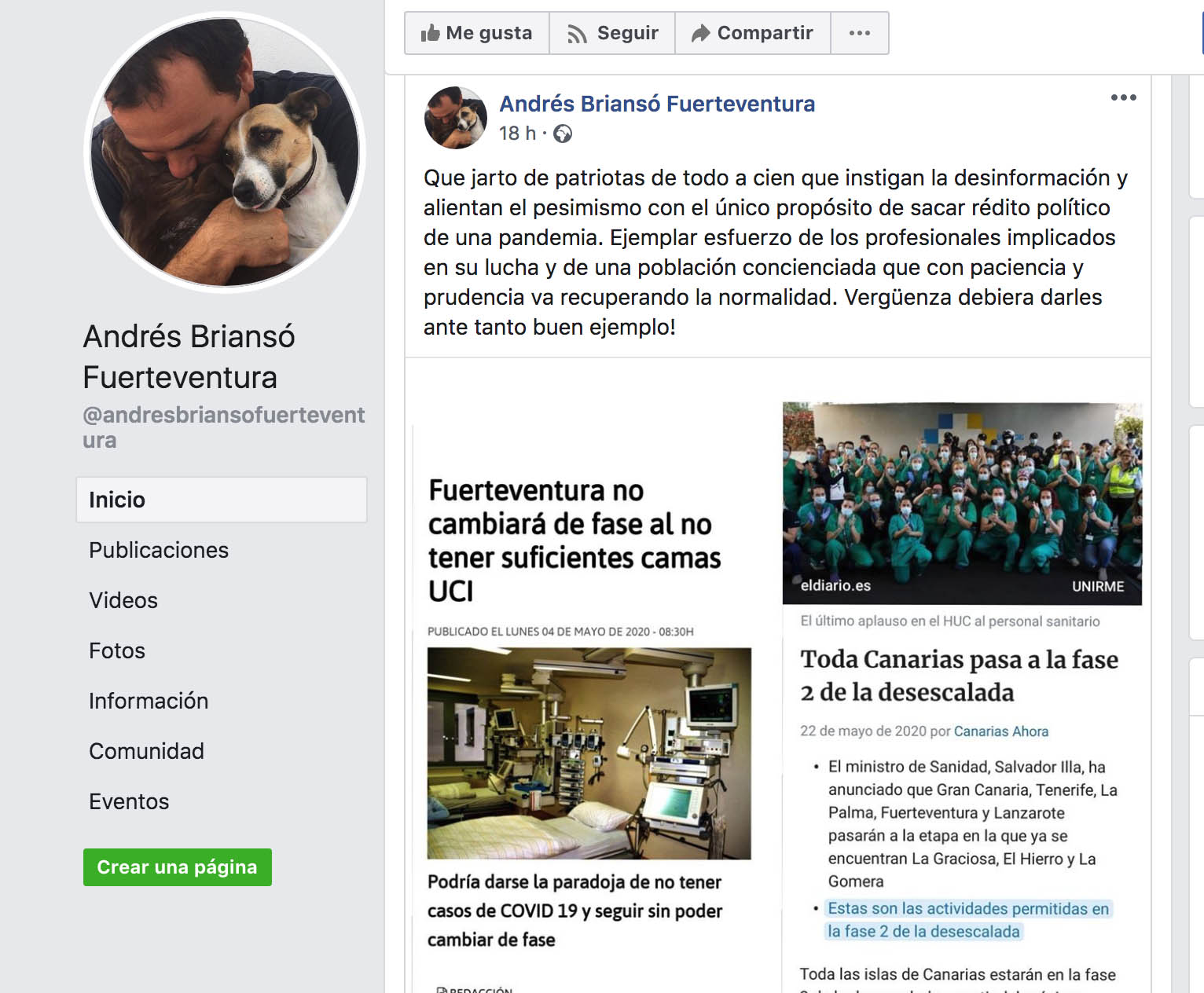Open Andrés Briansó Fuerteventura author link
Viewport: 1204px width, 993px height.
657,104
